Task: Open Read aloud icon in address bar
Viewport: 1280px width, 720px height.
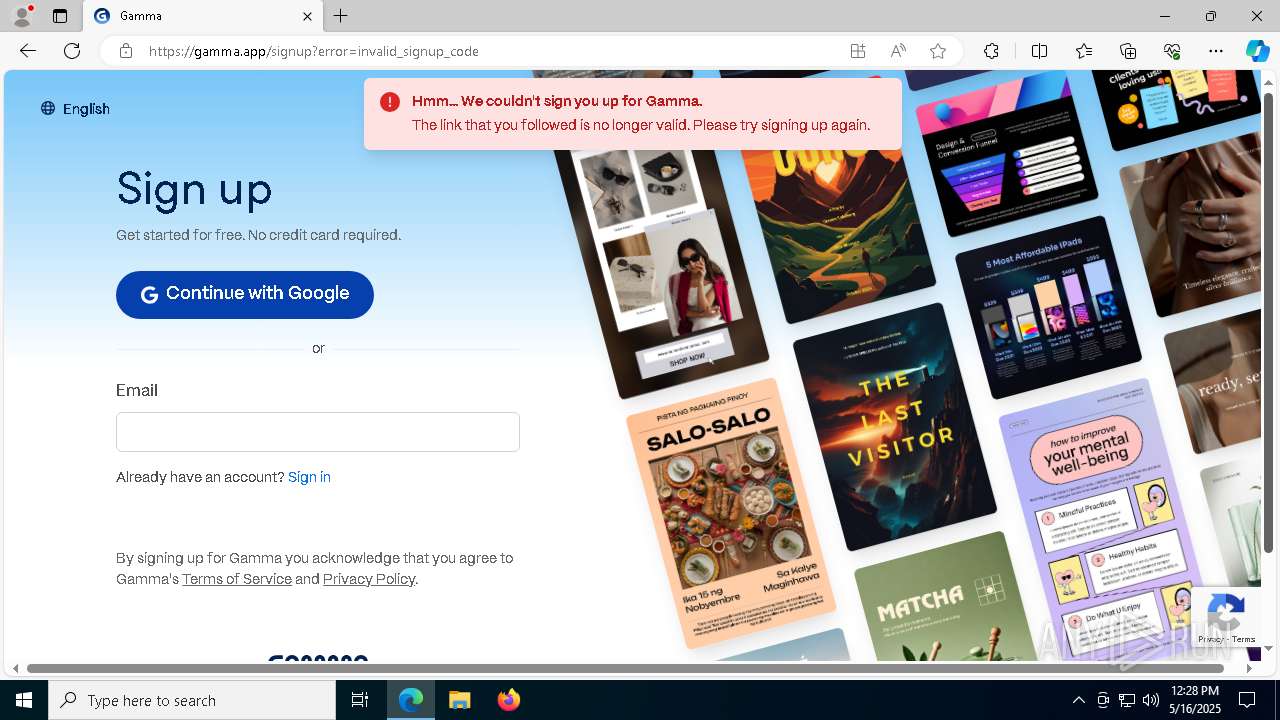Action: tap(898, 51)
